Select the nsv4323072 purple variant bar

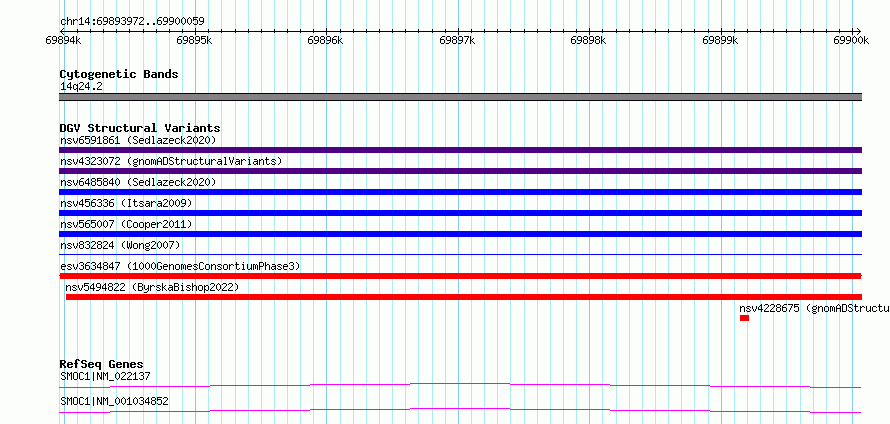(460, 171)
